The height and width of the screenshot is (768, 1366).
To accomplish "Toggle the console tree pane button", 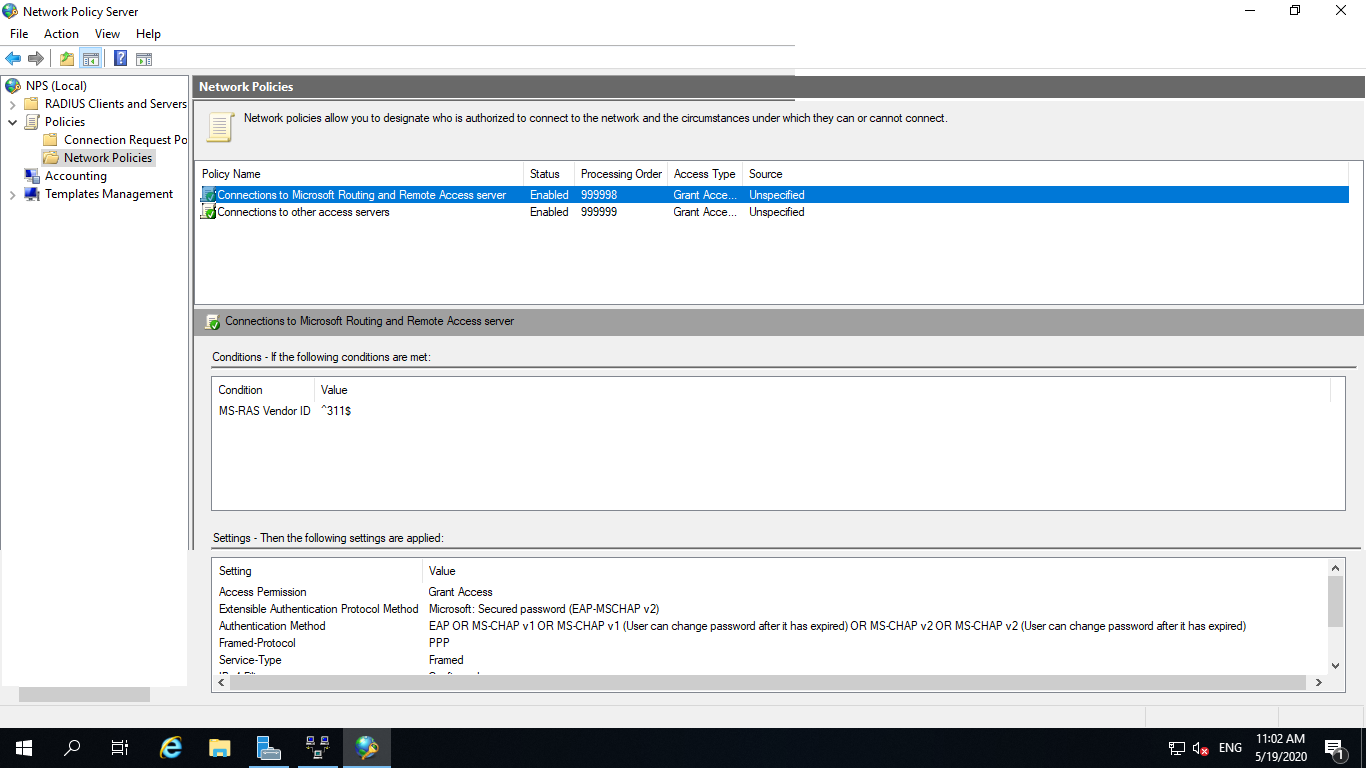I will point(90,59).
